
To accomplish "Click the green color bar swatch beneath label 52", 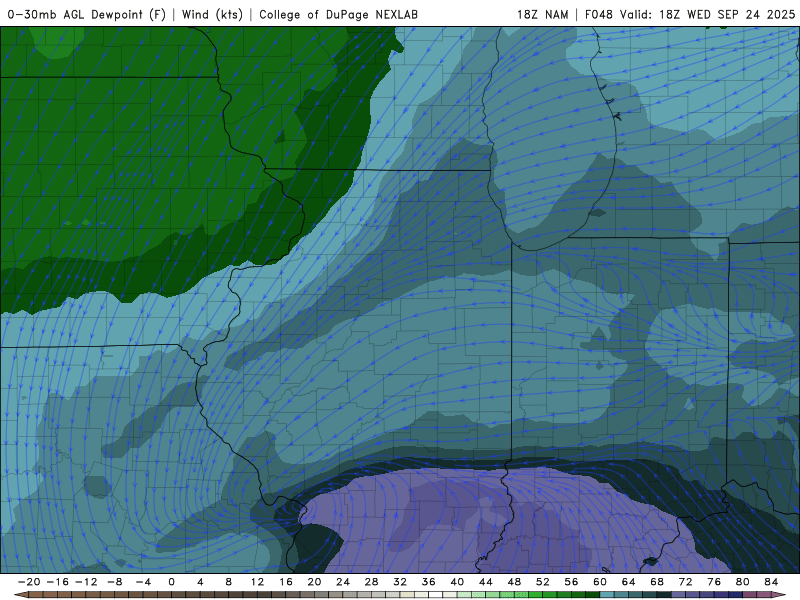I will (x=550, y=595).
